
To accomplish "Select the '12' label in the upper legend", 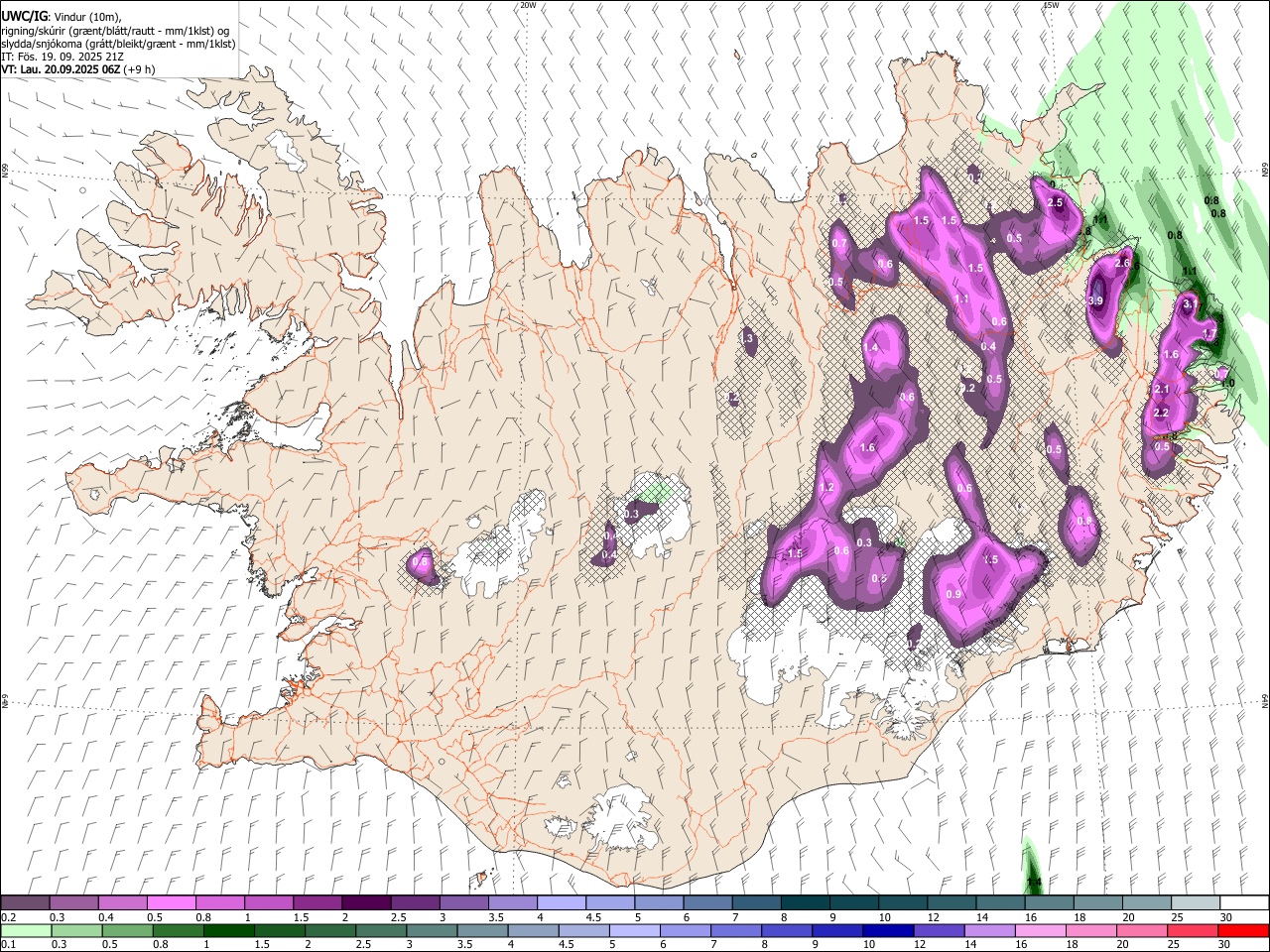I will (x=935, y=917).
